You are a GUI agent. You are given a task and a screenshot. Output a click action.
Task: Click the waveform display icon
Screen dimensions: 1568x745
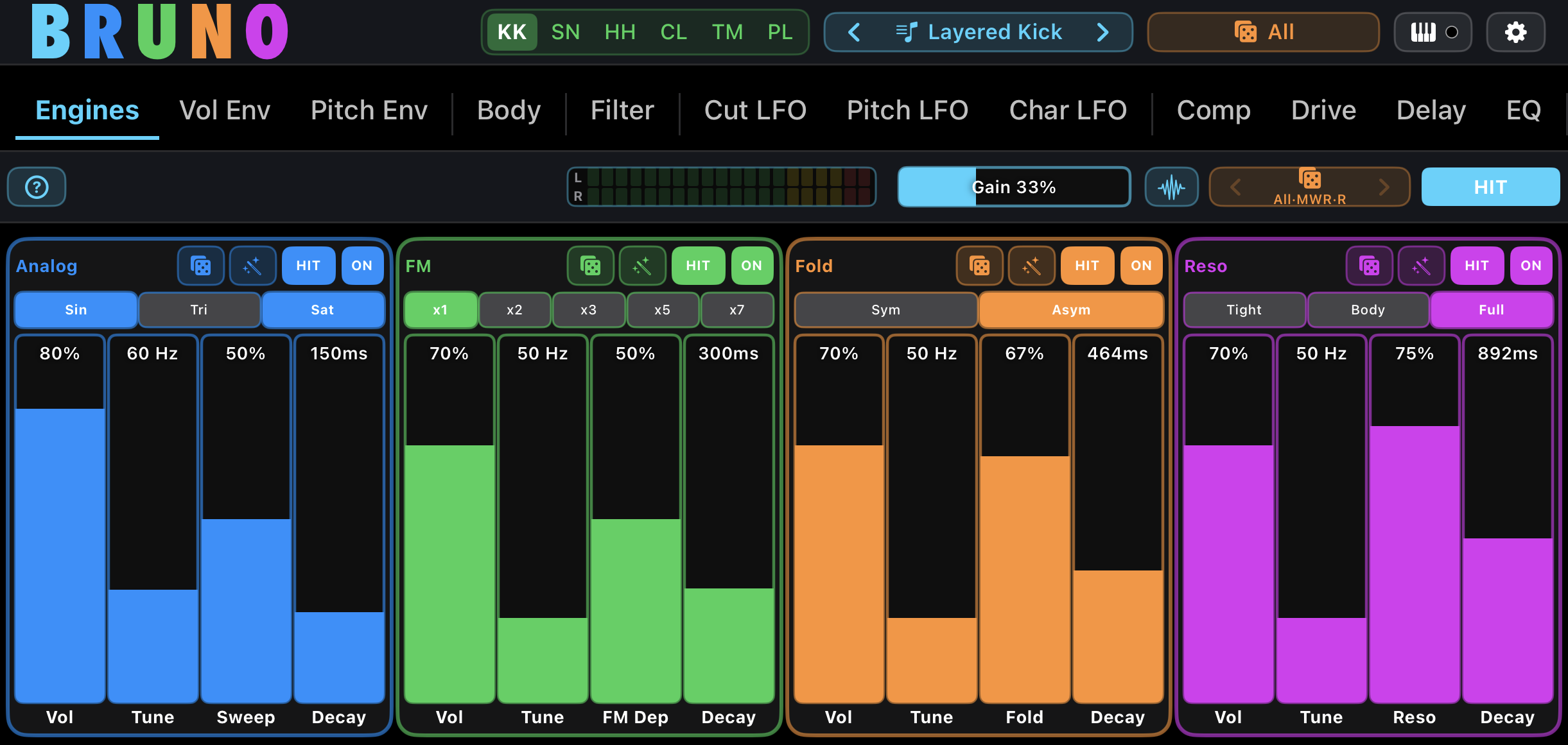coord(1172,187)
